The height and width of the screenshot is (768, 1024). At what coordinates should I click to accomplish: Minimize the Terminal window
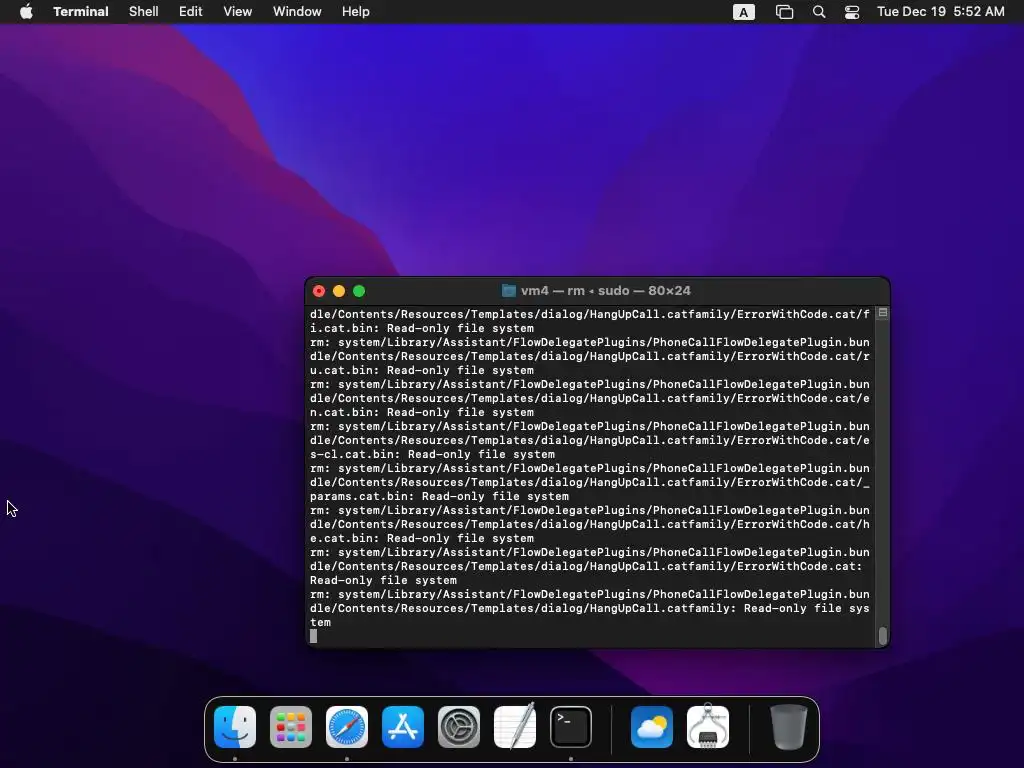(339, 291)
